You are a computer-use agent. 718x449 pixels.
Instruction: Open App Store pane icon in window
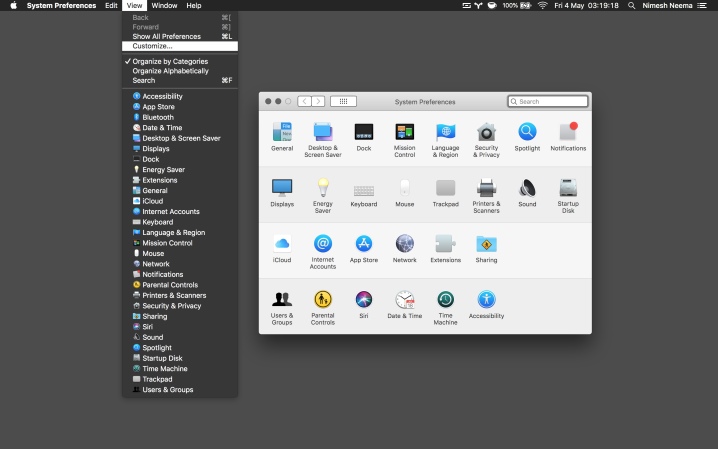[364, 243]
